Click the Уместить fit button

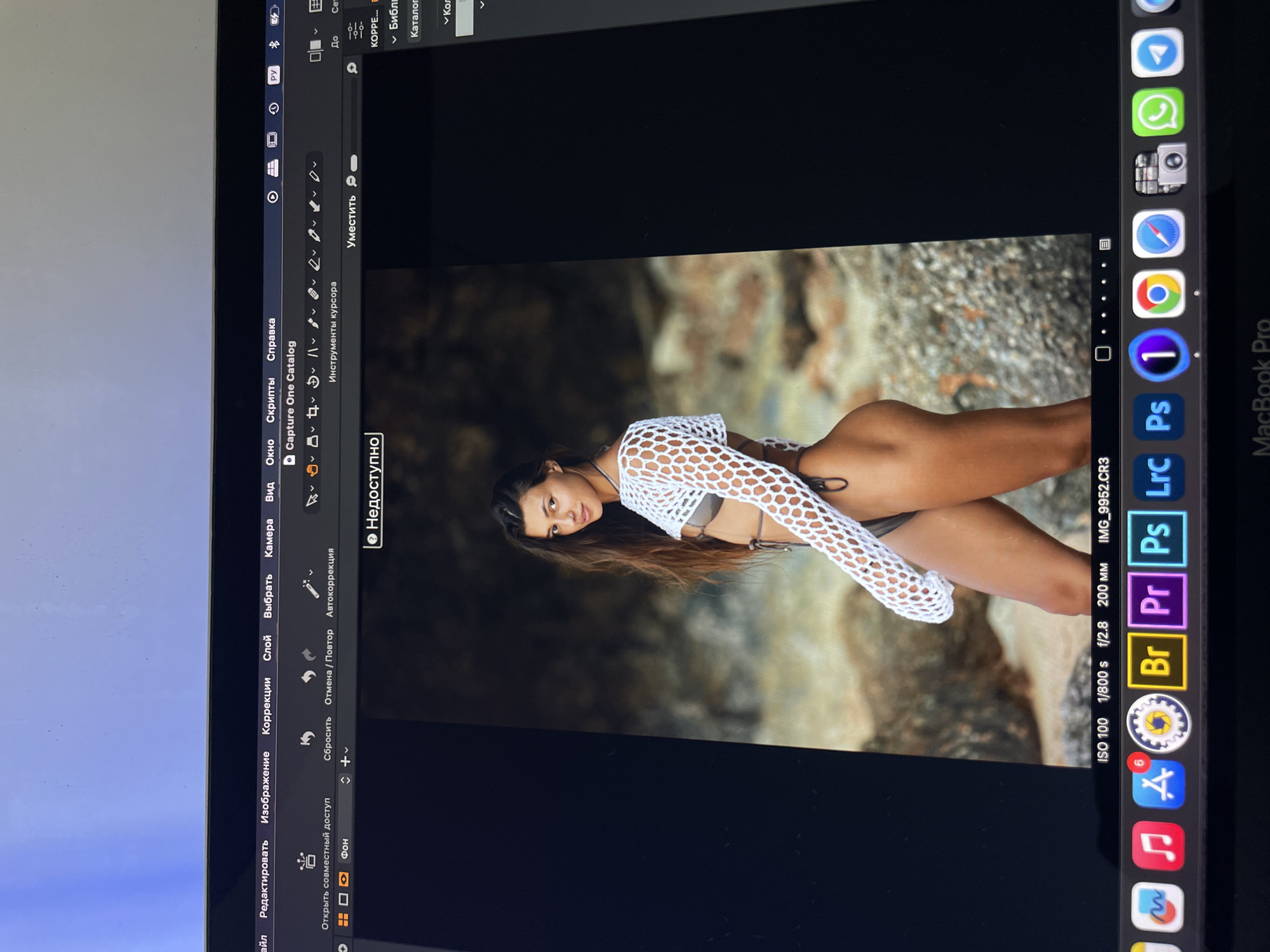point(351,221)
